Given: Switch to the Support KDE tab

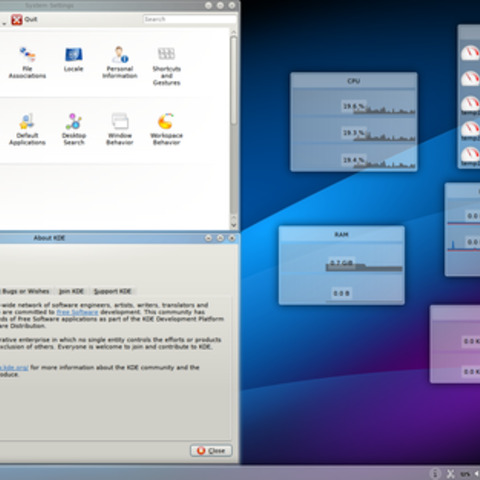Looking at the screenshot, I should (112, 291).
